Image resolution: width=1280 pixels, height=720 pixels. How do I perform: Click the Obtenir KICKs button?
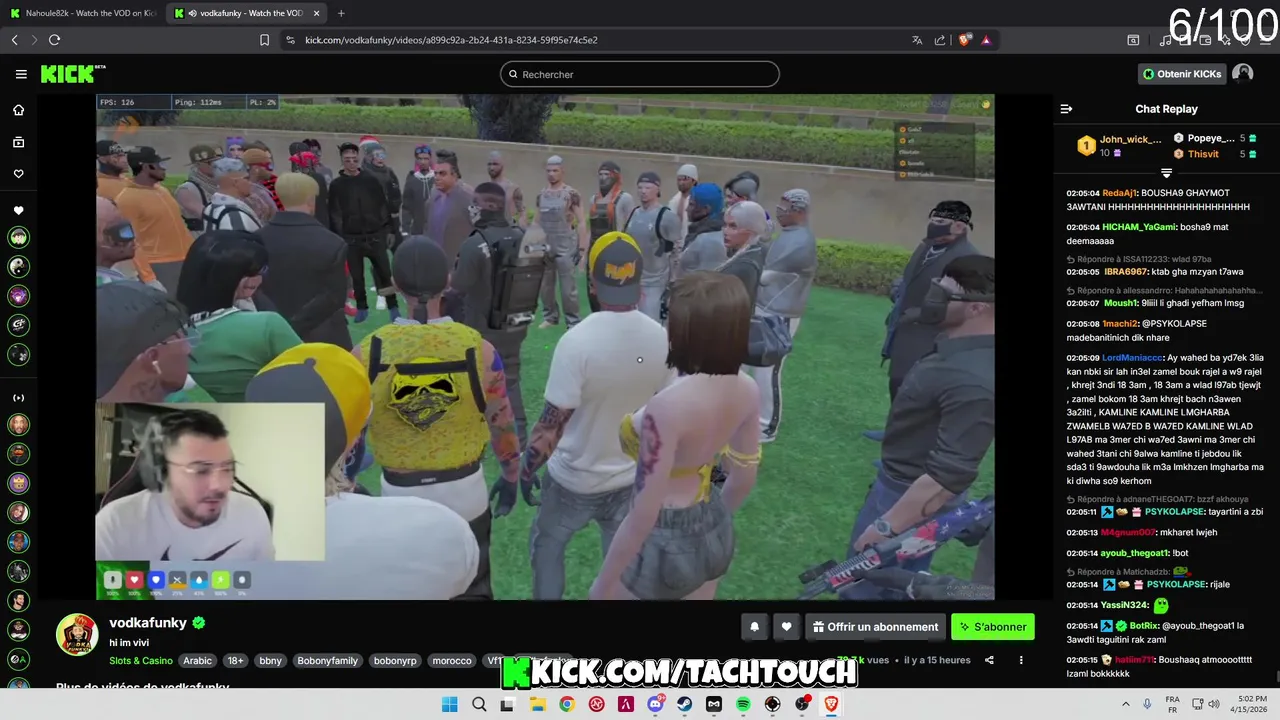pyautogui.click(x=1182, y=74)
